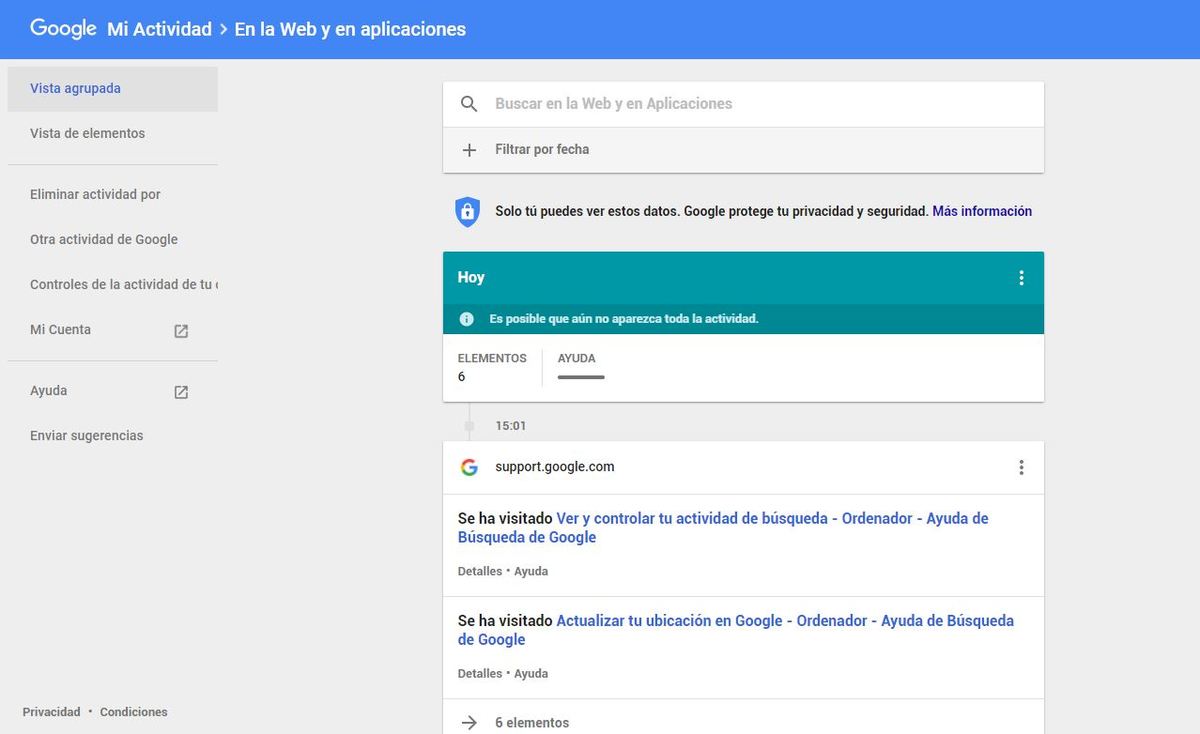Click Detalles under Actualizar tu ubicación entry
1200x734 pixels.
(480, 674)
